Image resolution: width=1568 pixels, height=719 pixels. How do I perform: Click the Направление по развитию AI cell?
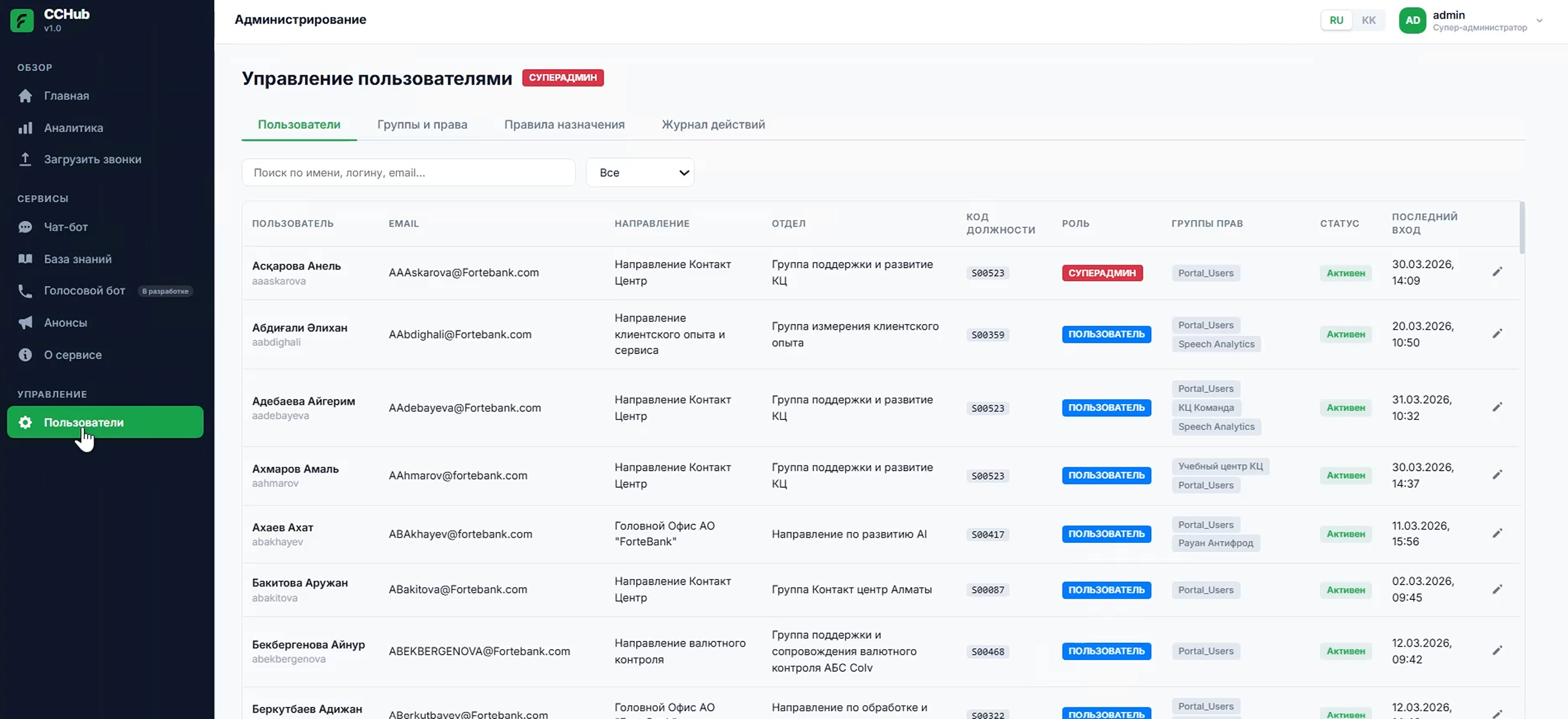point(849,534)
